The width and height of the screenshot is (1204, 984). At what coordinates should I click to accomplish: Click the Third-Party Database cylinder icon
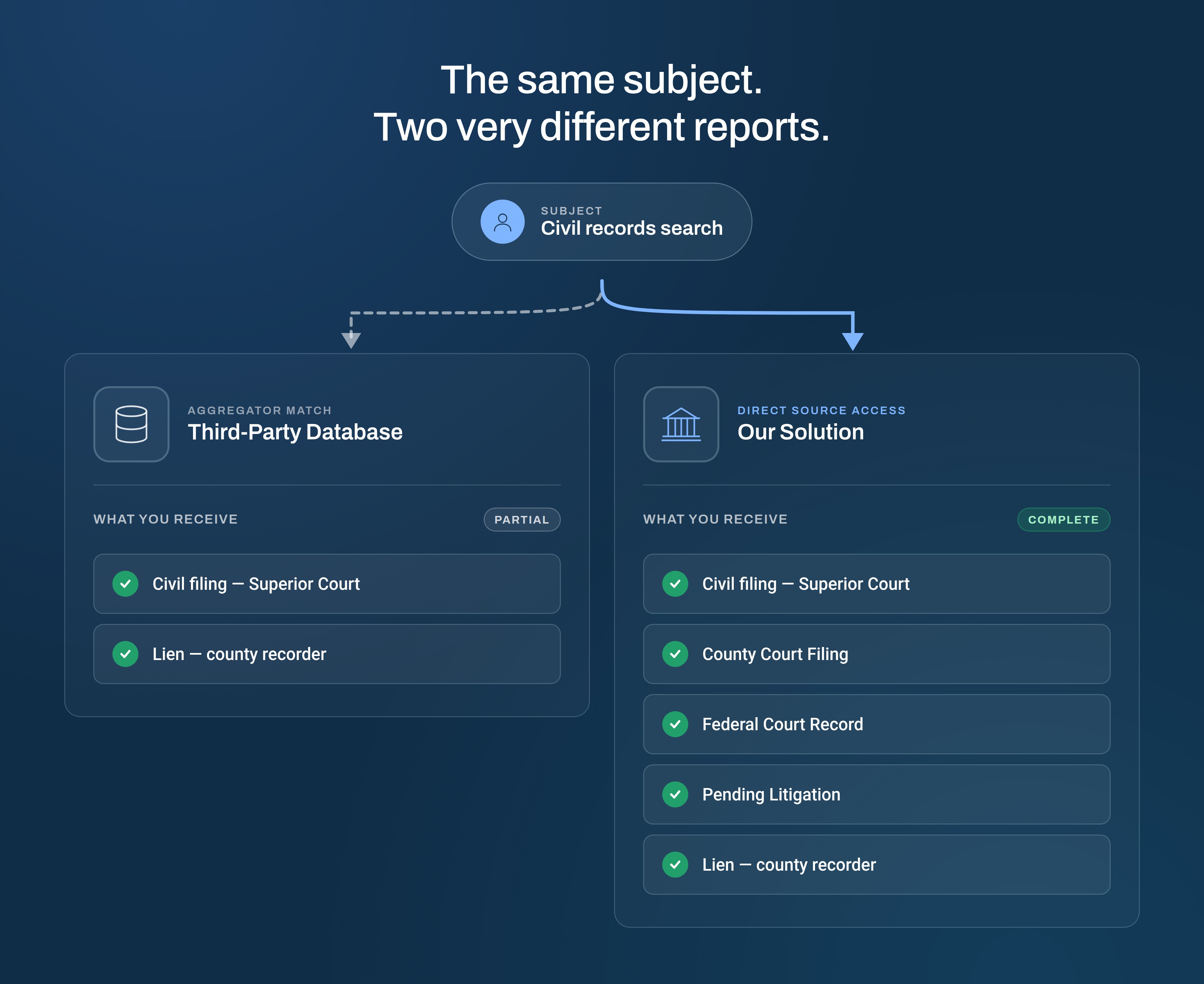pyautogui.click(x=131, y=424)
